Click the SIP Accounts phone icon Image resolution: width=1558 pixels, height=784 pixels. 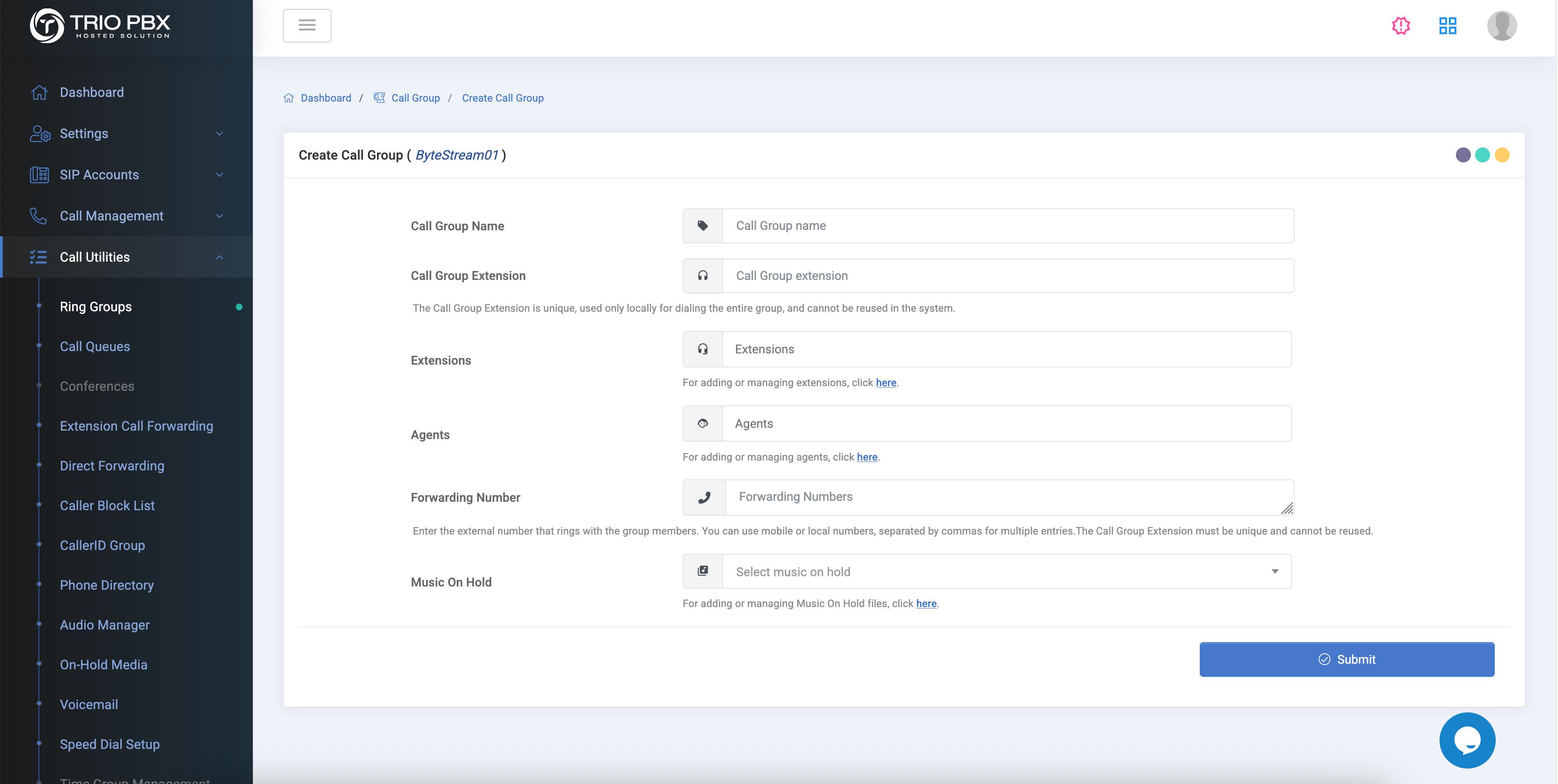(39, 175)
